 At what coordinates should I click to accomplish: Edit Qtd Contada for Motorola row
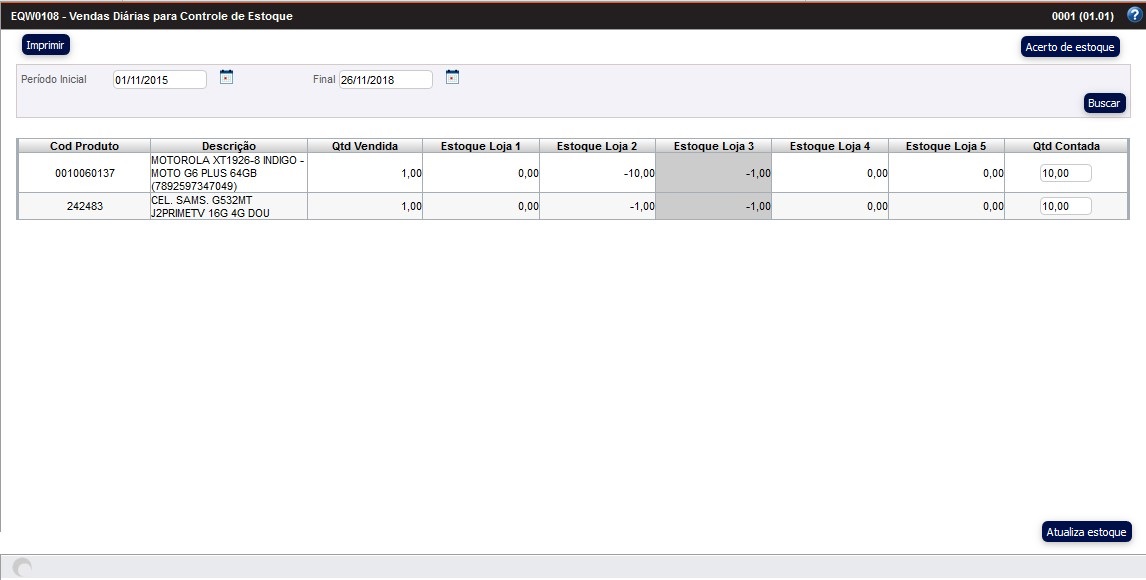(x=1065, y=173)
